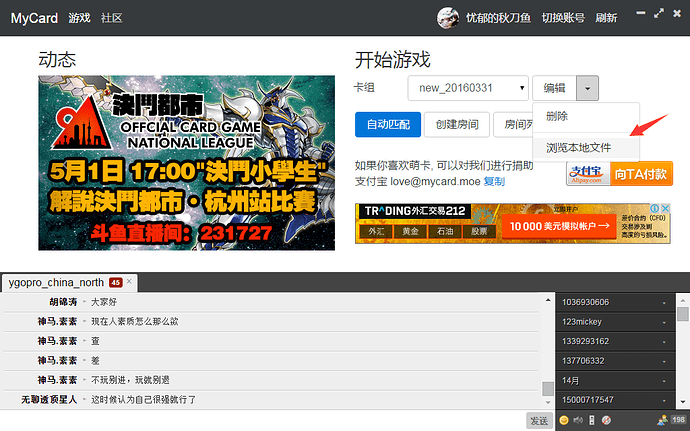Image resolution: width=690 pixels, height=431 pixels.
Task: Click the 切换账号 switch account link
Action: click(x=562, y=18)
